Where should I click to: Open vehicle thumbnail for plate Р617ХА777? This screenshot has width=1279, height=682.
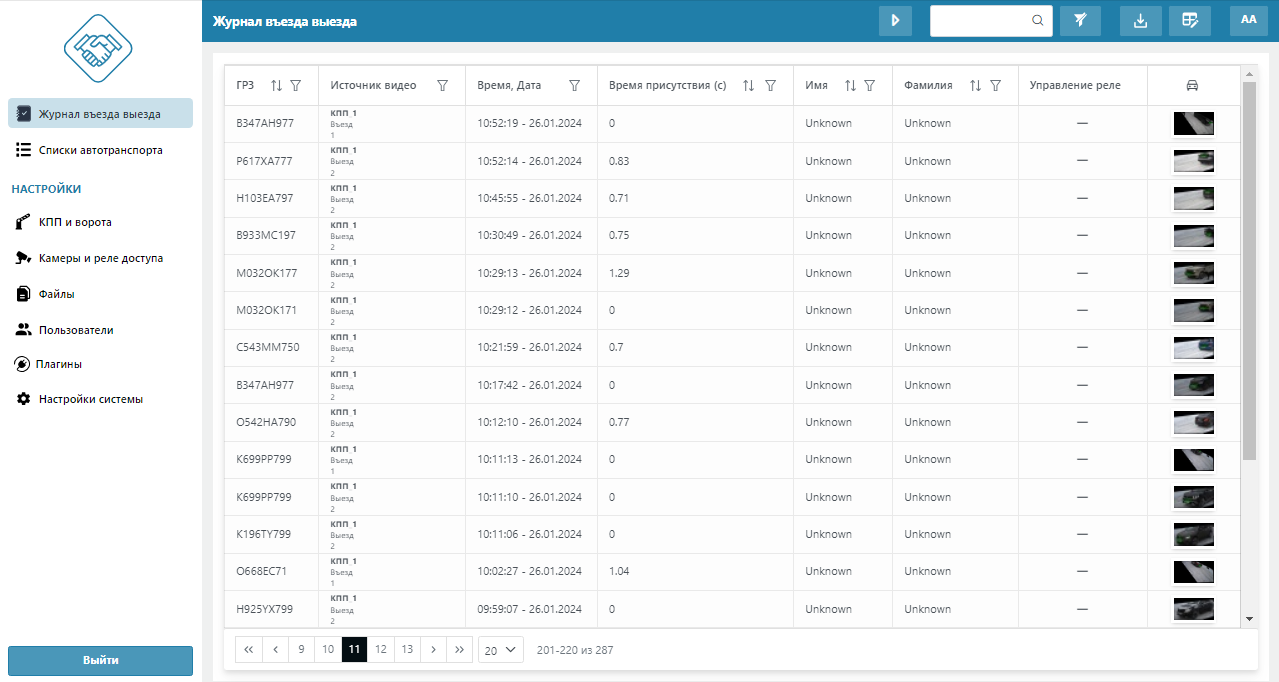tap(1193, 161)
